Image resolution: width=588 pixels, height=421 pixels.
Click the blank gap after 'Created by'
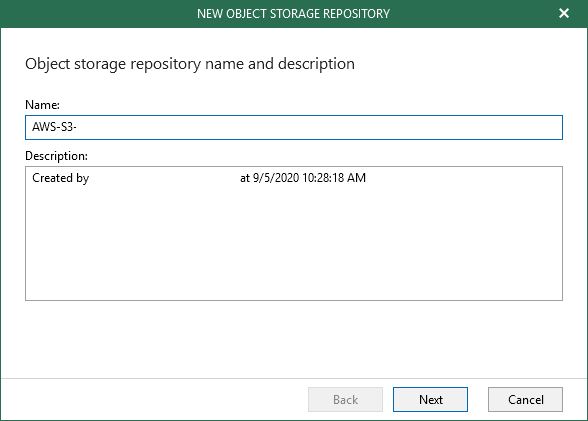click(164, 178)
